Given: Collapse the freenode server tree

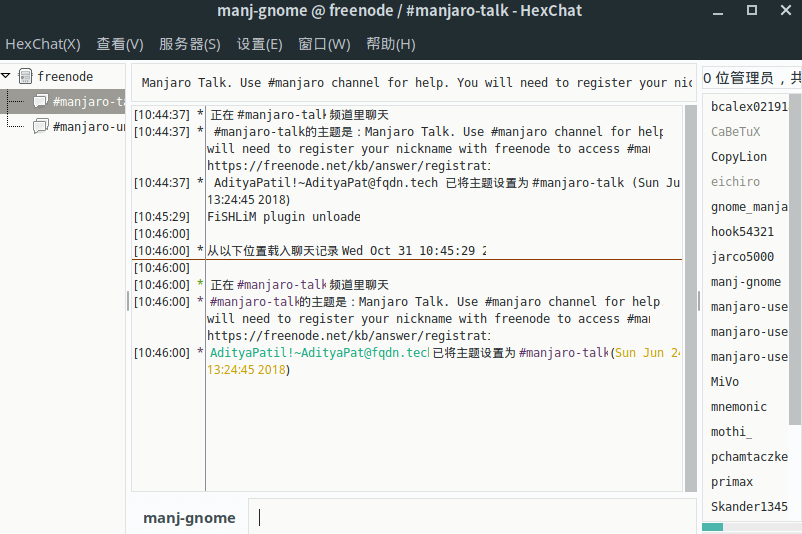Looking at the screenshot, I should (6, 76).
